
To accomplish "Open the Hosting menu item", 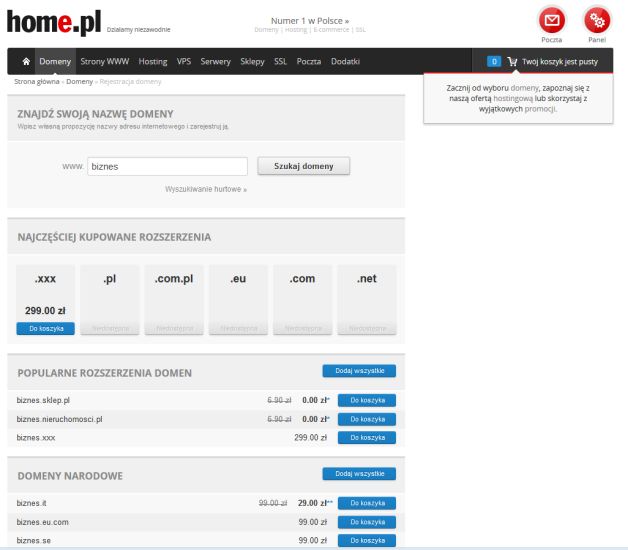I will tap(153, 61).
